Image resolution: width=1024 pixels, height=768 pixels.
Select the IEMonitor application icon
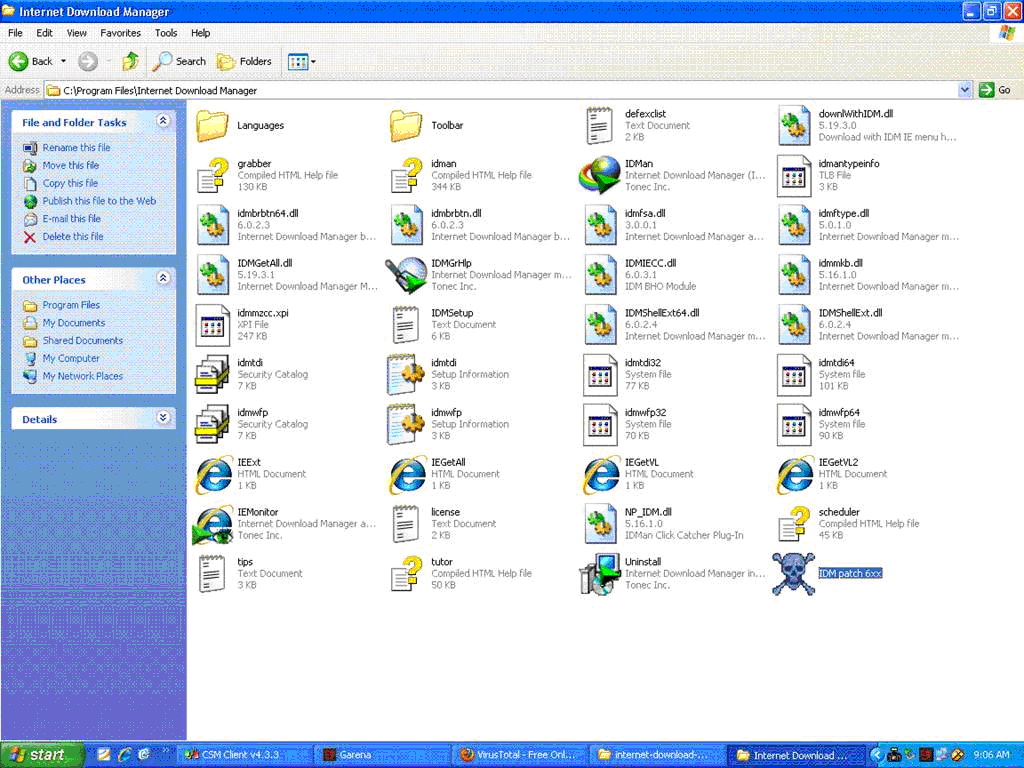212,524
